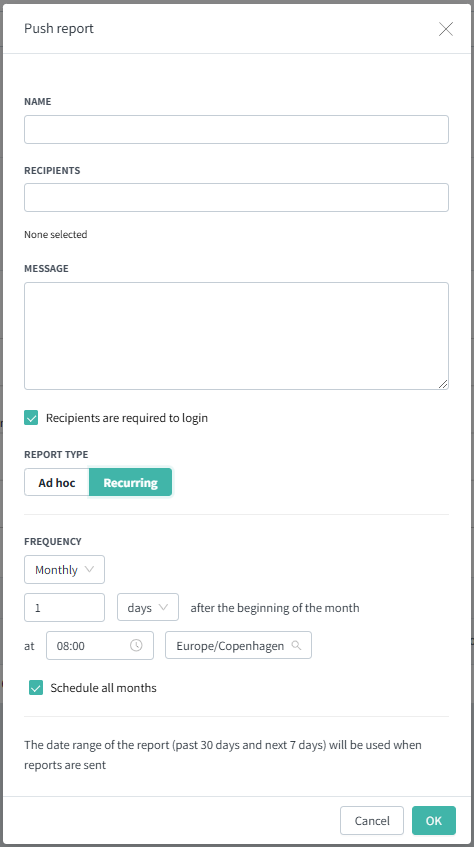Toggle the Schedule all months checkbox
Screen dimensions: 474x847
(x=36, y=688)
